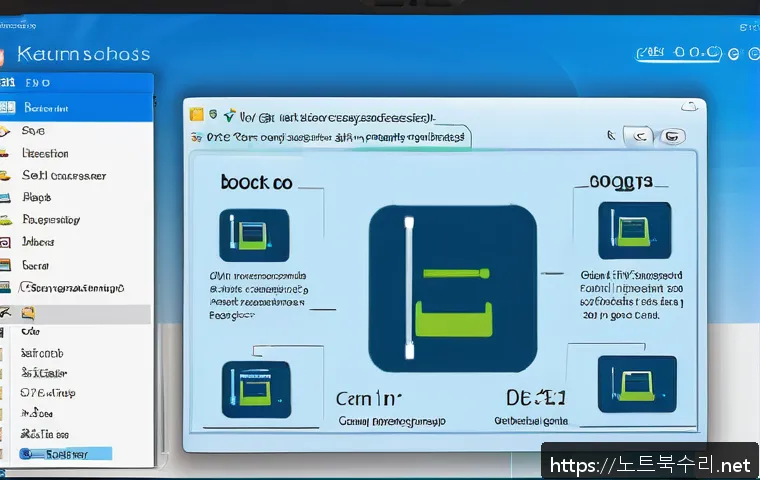This screenshot has width=760, height=480.
Task: Select the 'Blaps' sidebar item
Action: click(36, 197)
